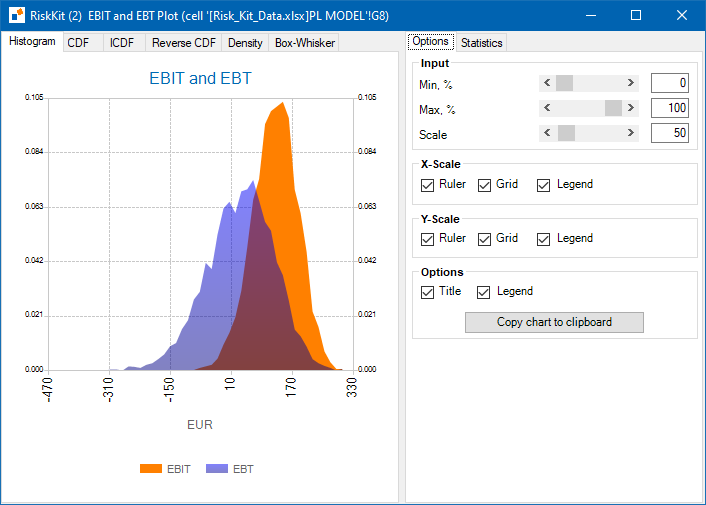Toggle the Y-Scale Grid checkbox
706x505 pixels.
484,239
